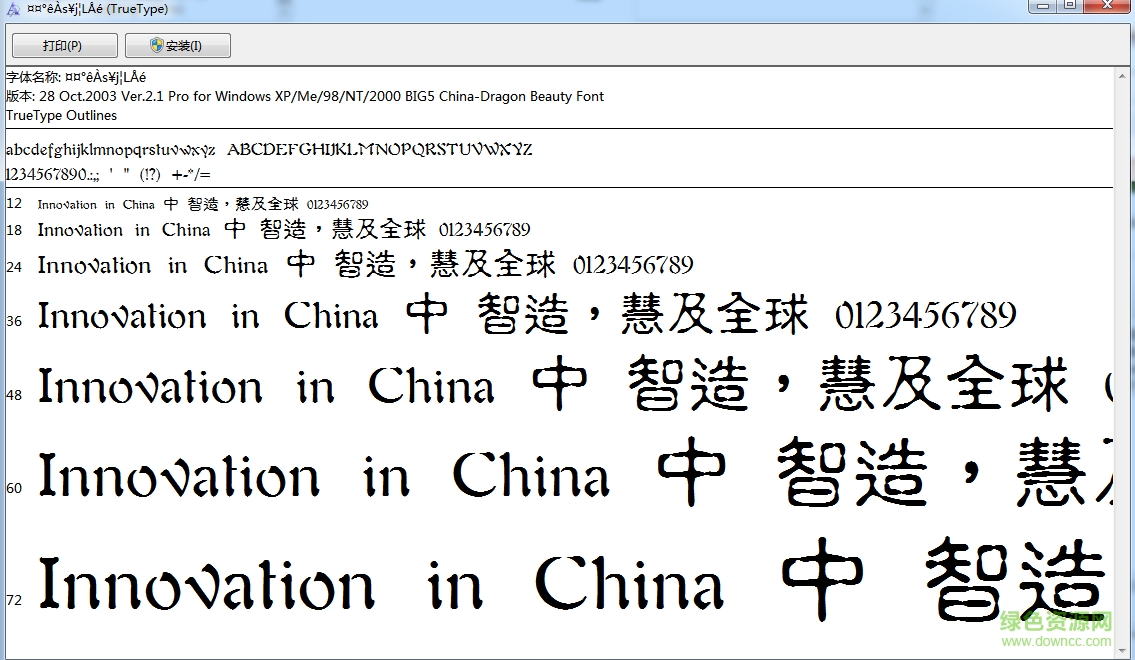Minimize the font preview window
This screenshot has height=660, width=1135.
1041,7
